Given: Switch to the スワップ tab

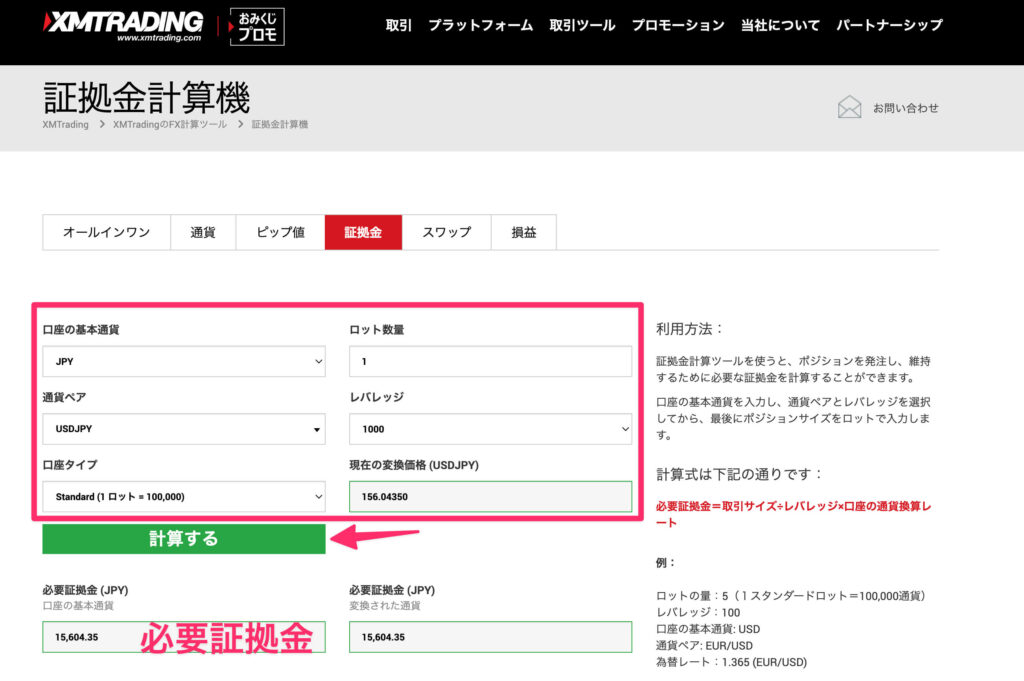Looking at the screenshot, I should pos(446,231).
